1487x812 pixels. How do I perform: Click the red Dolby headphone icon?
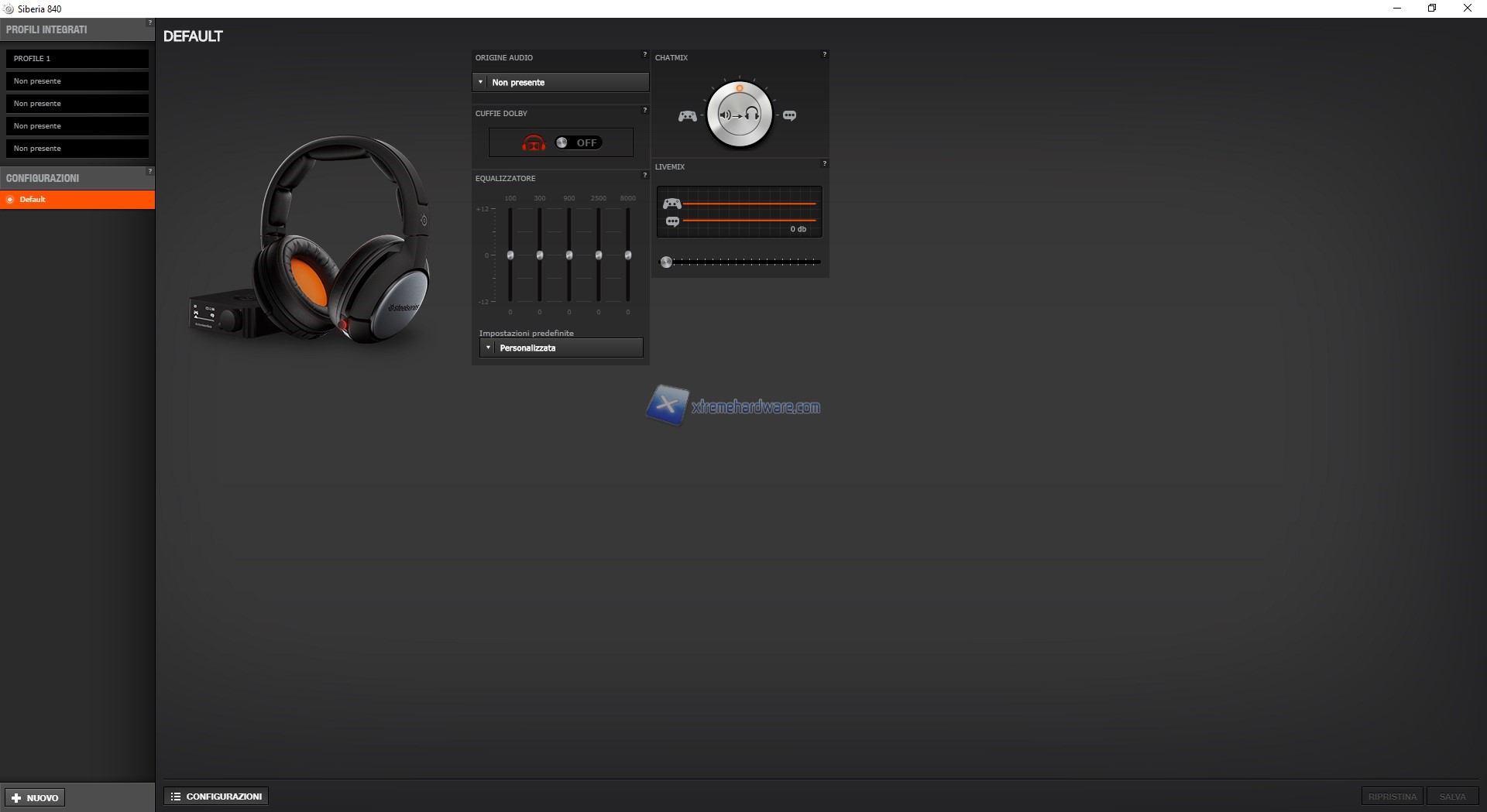coord(534,143)
